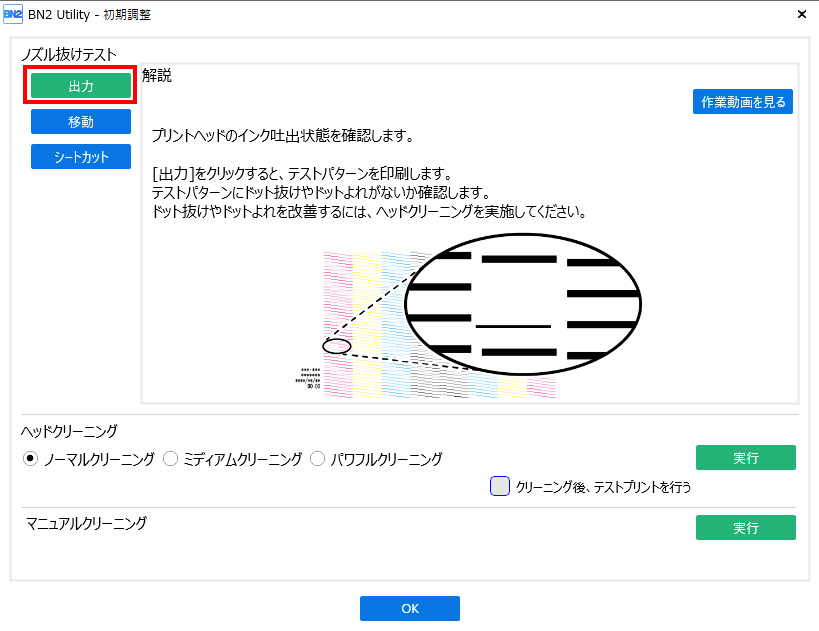Select パワフルクリーニング radio option
Image resolution: width=819 pixels, height=631 pixels.
click(x=318, y=459)
